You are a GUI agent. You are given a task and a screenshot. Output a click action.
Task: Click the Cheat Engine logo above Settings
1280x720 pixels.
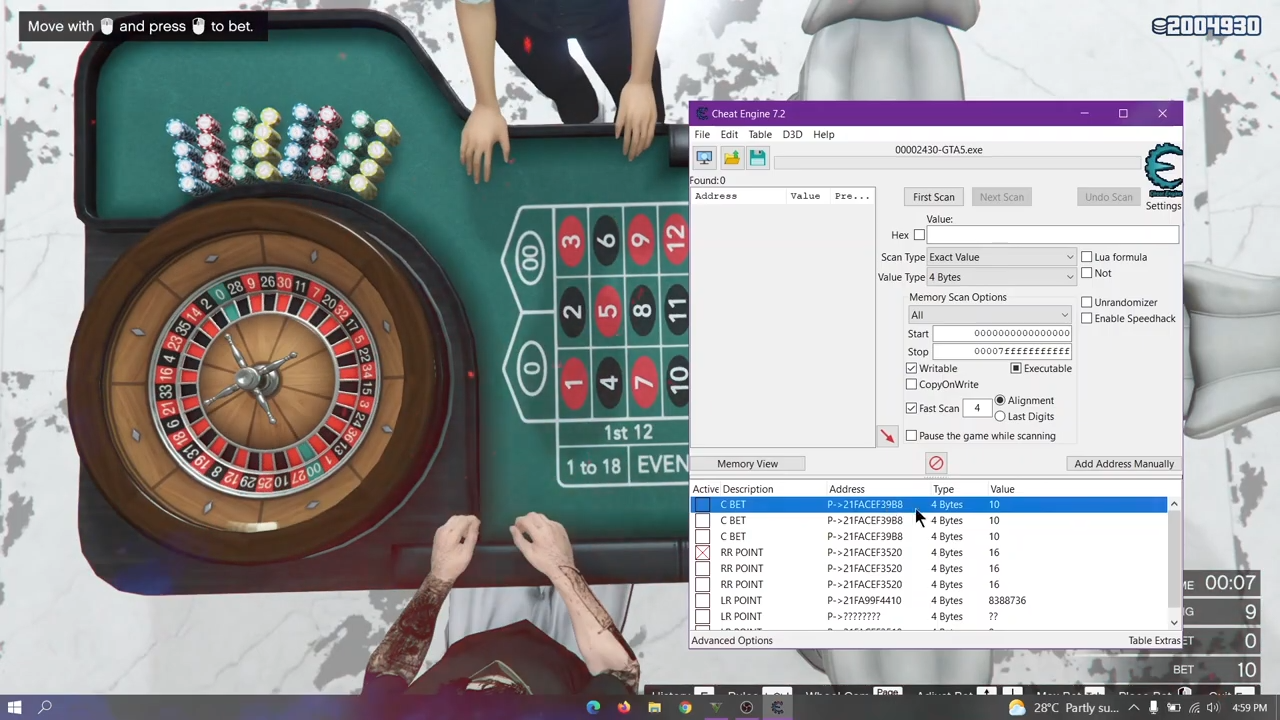pos(1163,170)
